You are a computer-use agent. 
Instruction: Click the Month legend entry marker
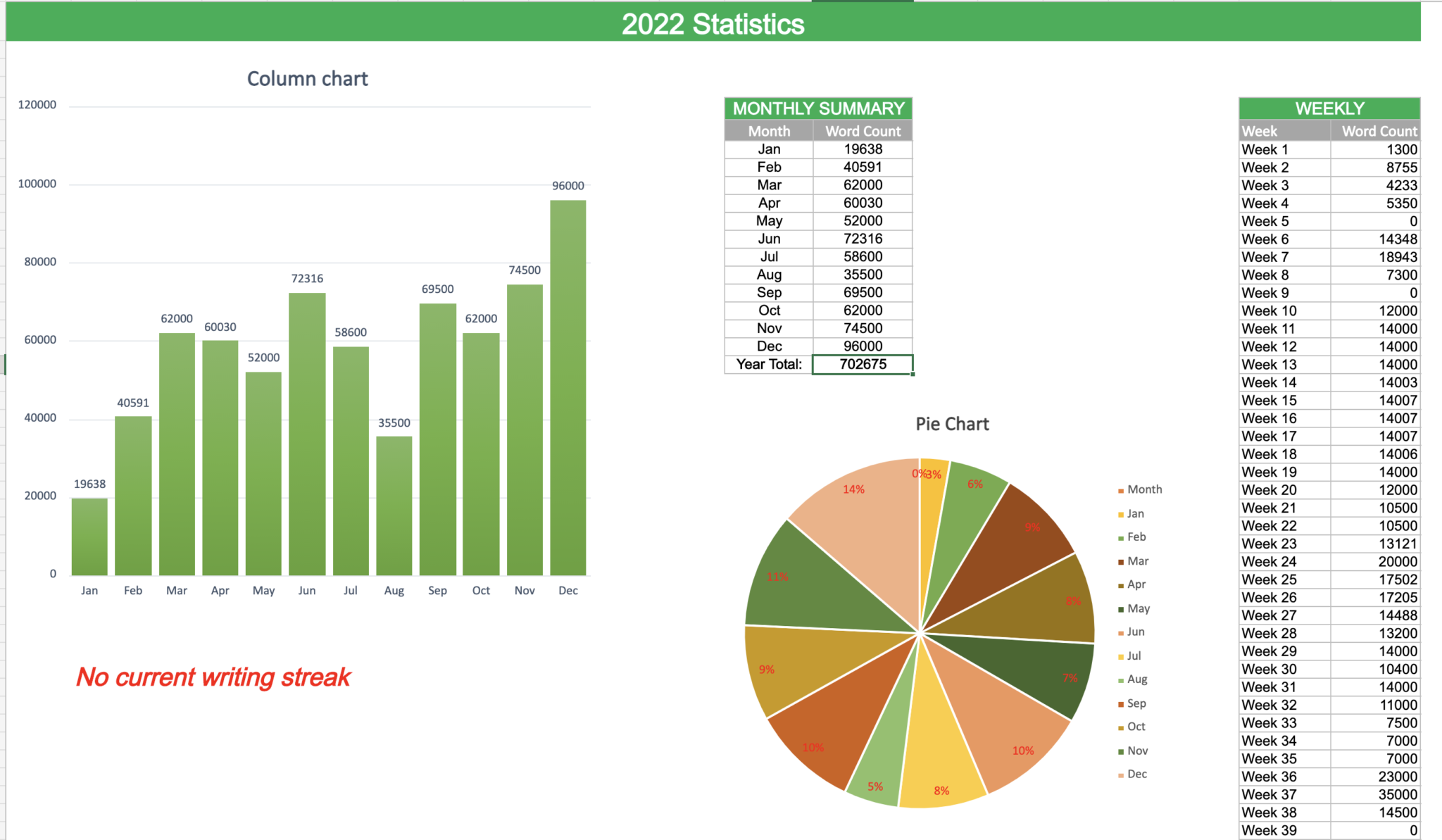pos(1121,489)
